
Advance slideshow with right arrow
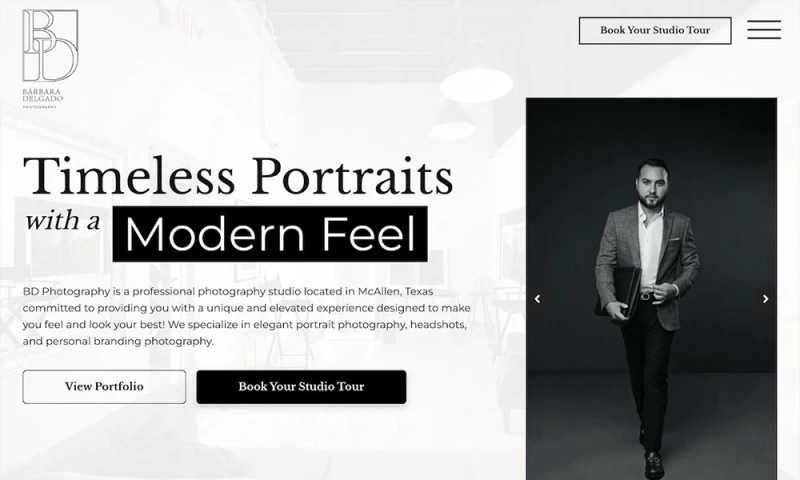[765, 299]
